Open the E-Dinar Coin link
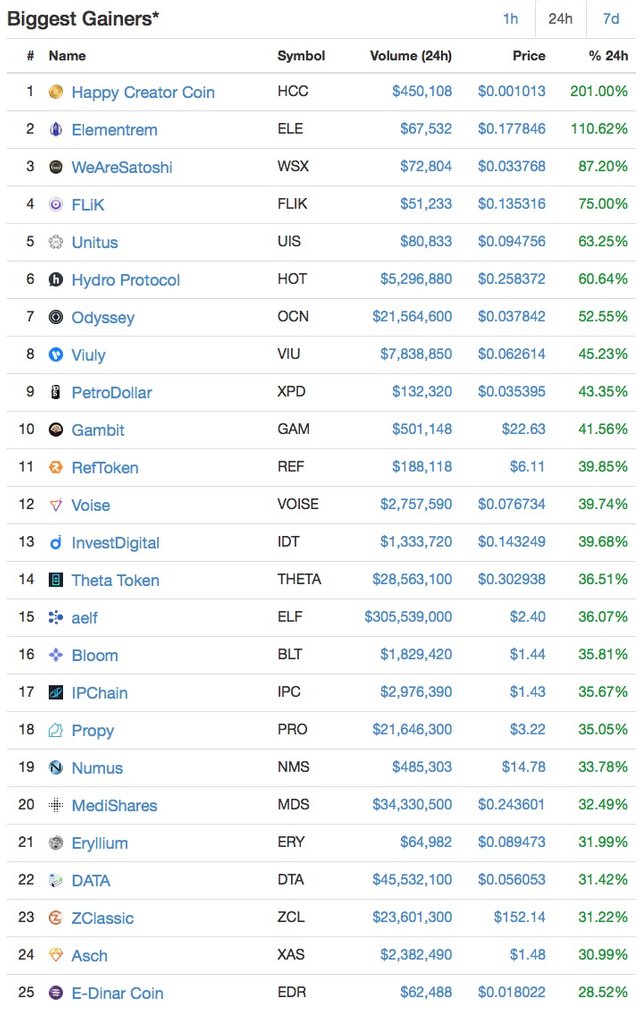The width and height of the screenshot is (640, 1012). pyautogui.click(x=117, y=993)
